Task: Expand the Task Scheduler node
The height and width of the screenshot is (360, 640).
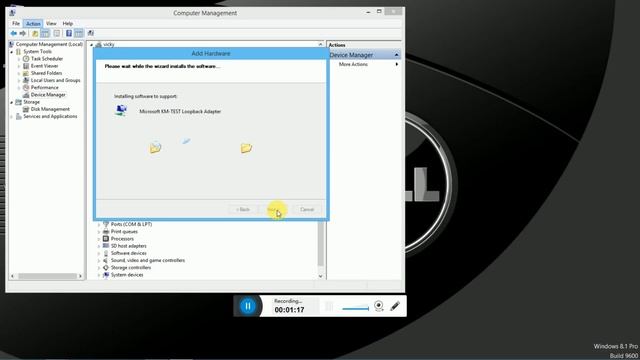Action: click(19, 59)
